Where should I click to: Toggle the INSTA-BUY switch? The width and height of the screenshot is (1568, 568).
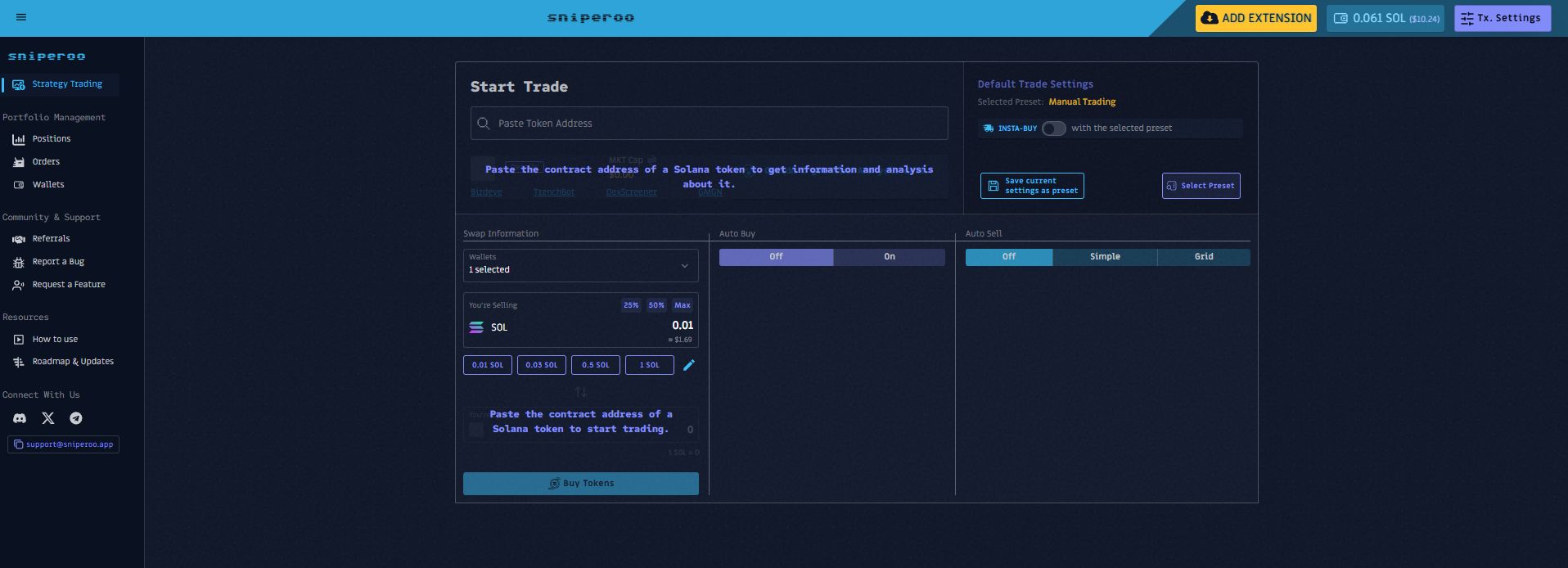coord(1053,128)
